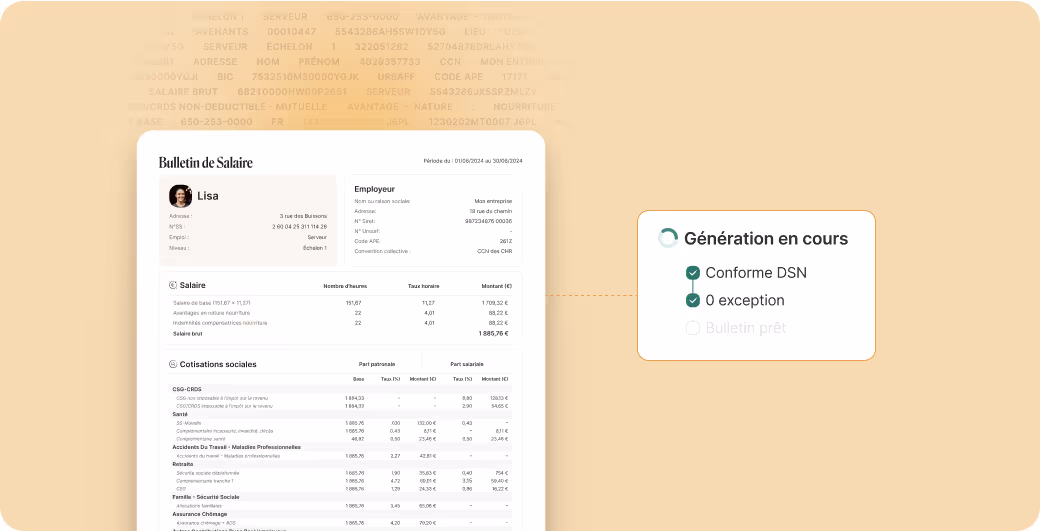The image size is (1040, 531).
Task: Click the hourly rate value 11,27
Action: (x=428, y=303)
